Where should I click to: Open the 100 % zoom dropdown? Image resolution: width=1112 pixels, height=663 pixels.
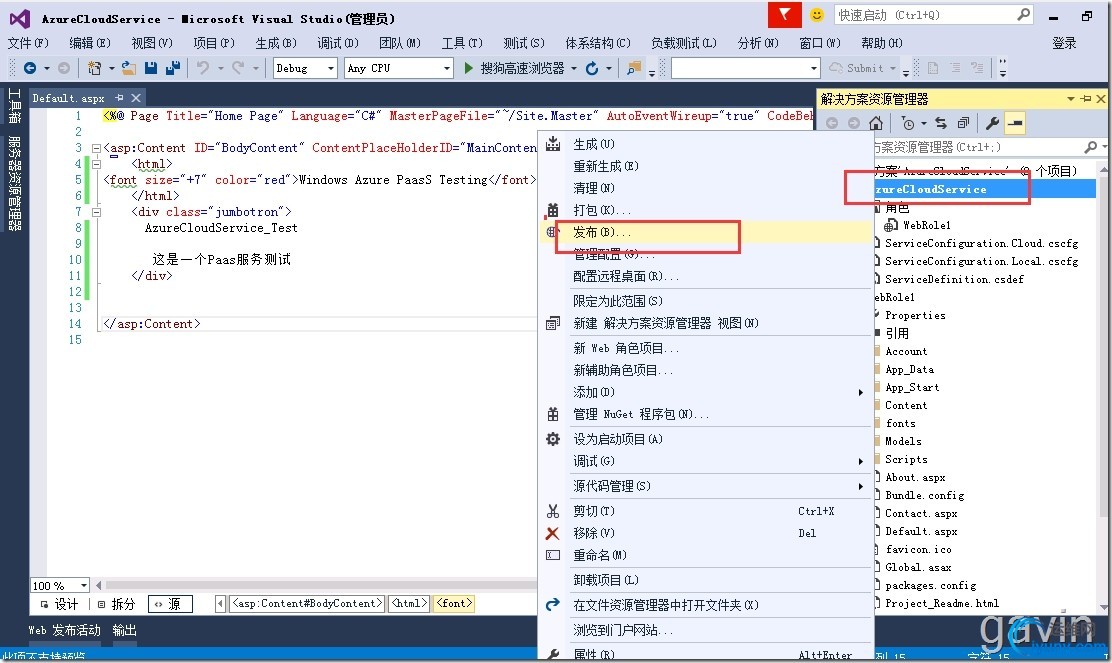click(84, 586)
